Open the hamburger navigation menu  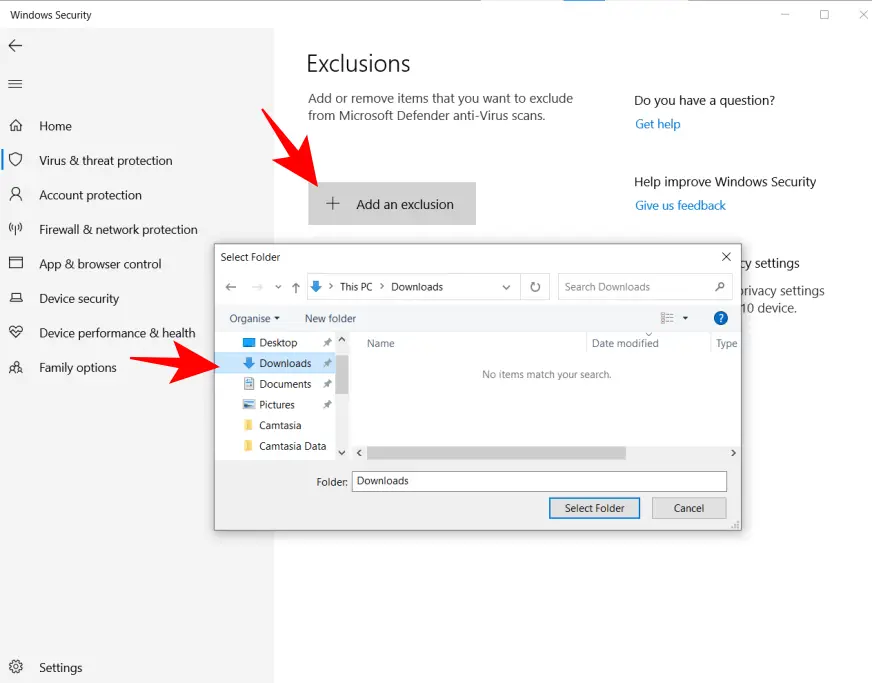pyautogui.click(x=15, y=84)
